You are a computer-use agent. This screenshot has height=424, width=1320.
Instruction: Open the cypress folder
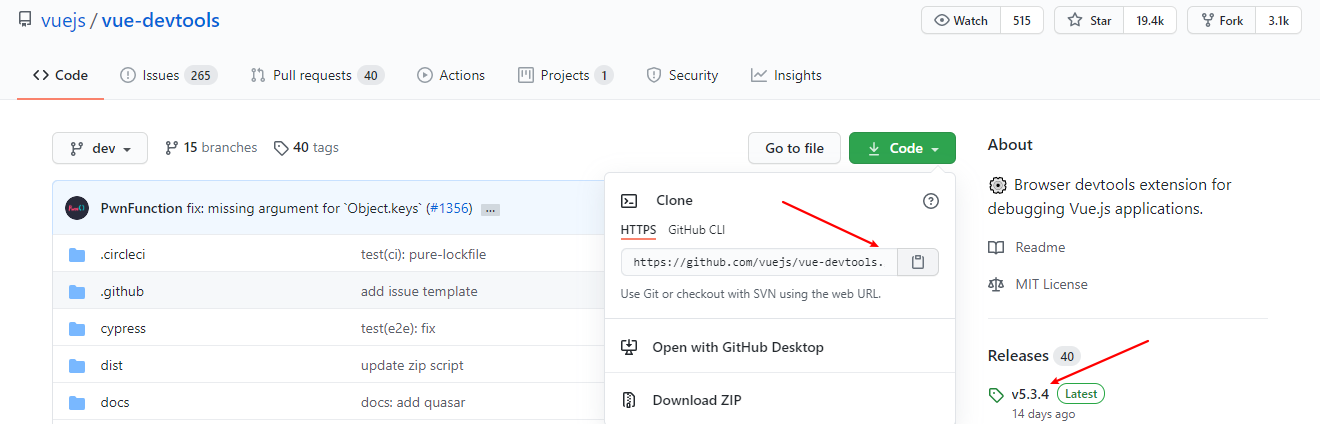click(123, 329)
